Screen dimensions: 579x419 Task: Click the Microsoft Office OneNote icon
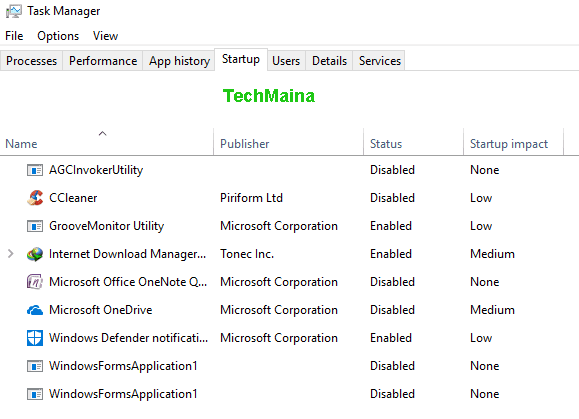coord(35,282)
